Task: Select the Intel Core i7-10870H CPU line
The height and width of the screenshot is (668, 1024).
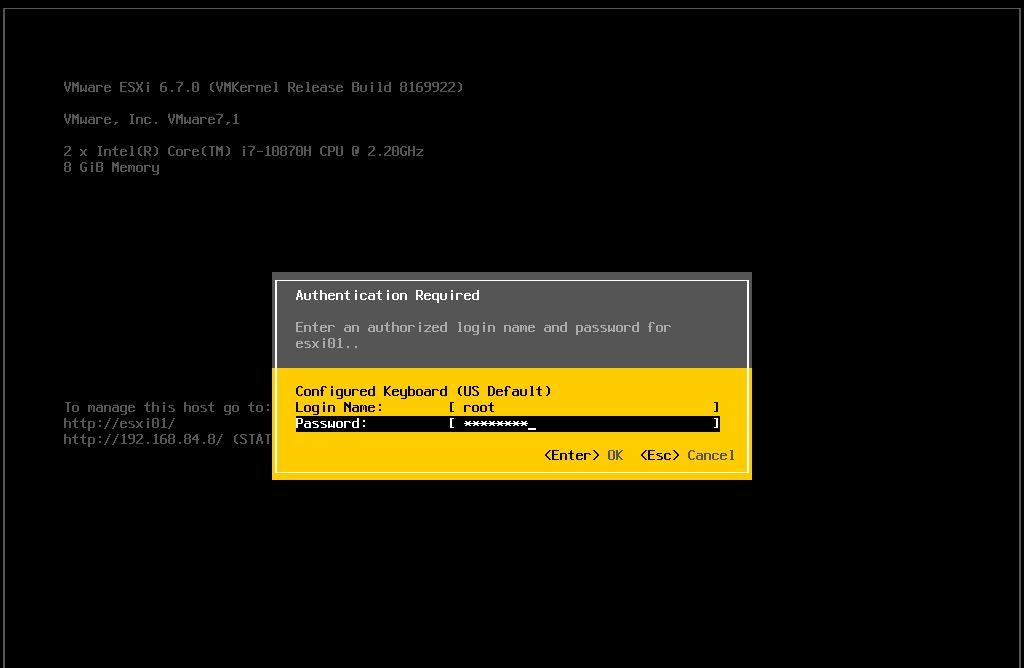Action: tap(243, 151)
